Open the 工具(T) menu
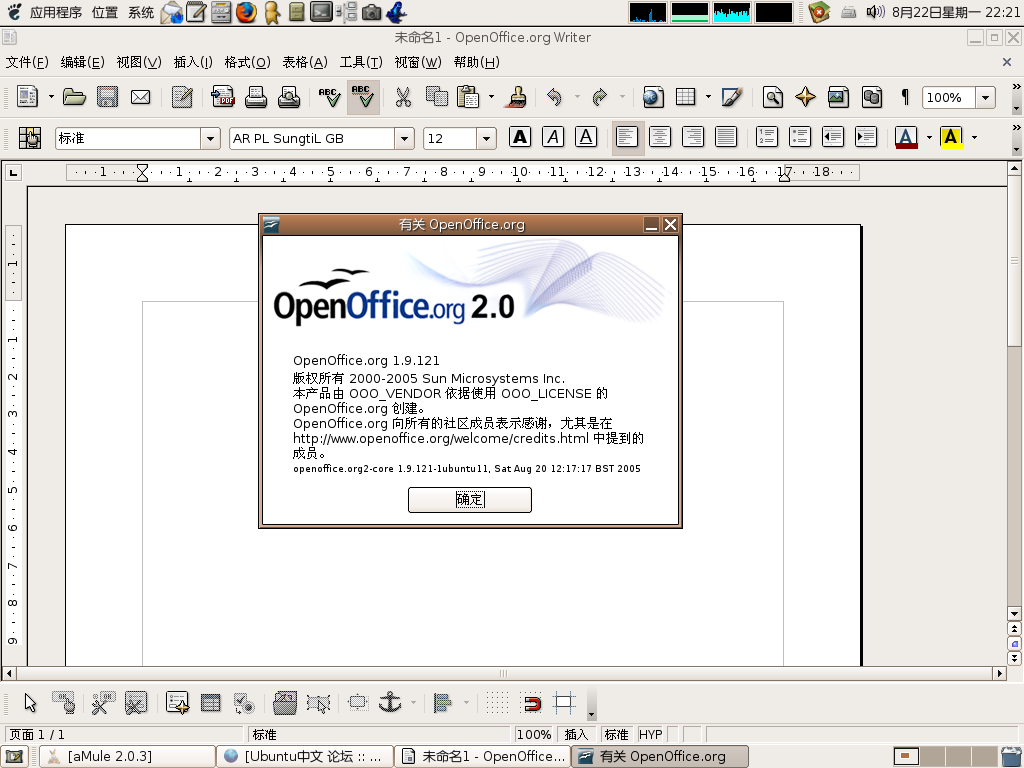The image size is (1024, 768). click(x=360, y=62)
